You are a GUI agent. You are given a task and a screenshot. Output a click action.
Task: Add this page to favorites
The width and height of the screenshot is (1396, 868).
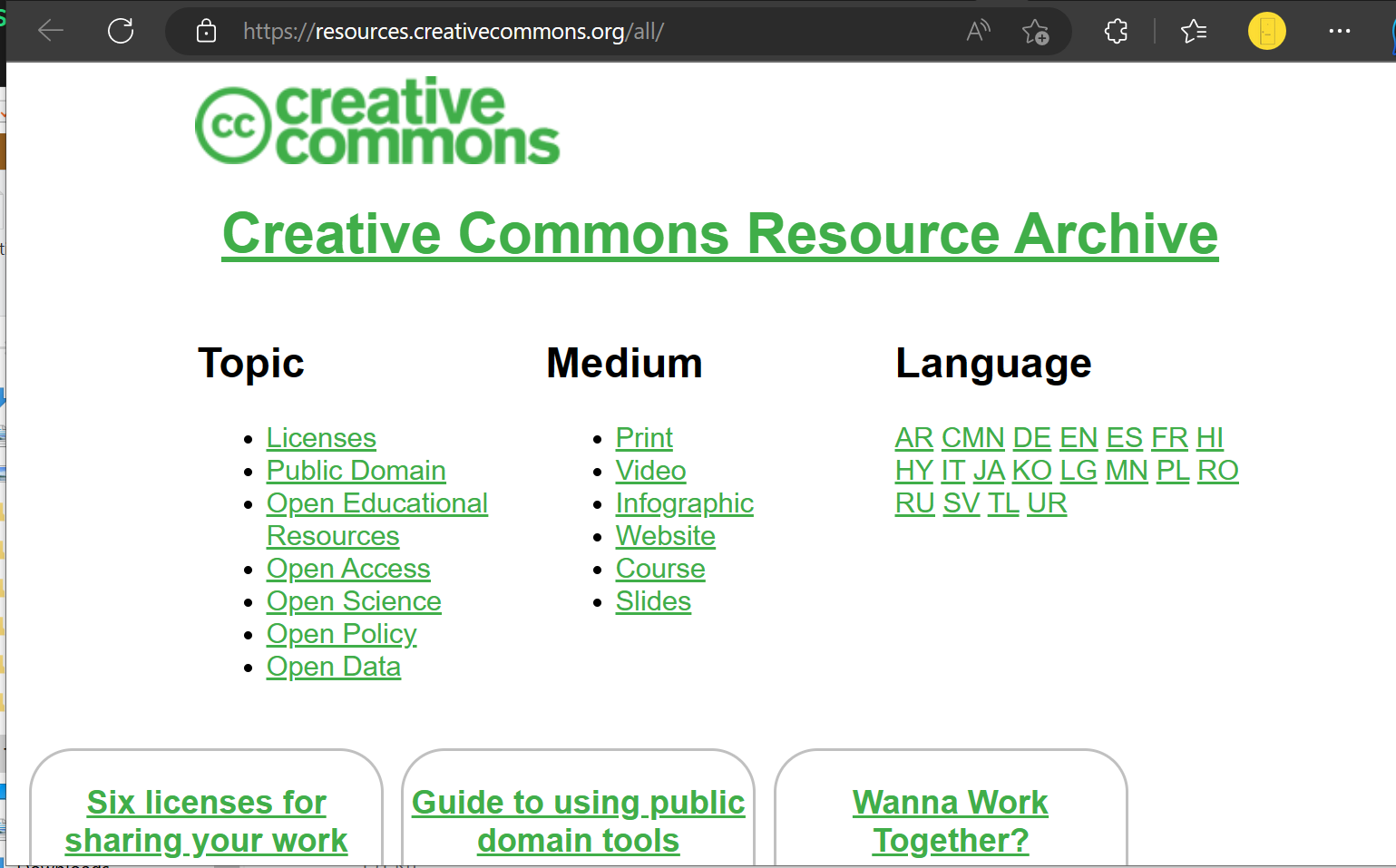point(1035,30)
